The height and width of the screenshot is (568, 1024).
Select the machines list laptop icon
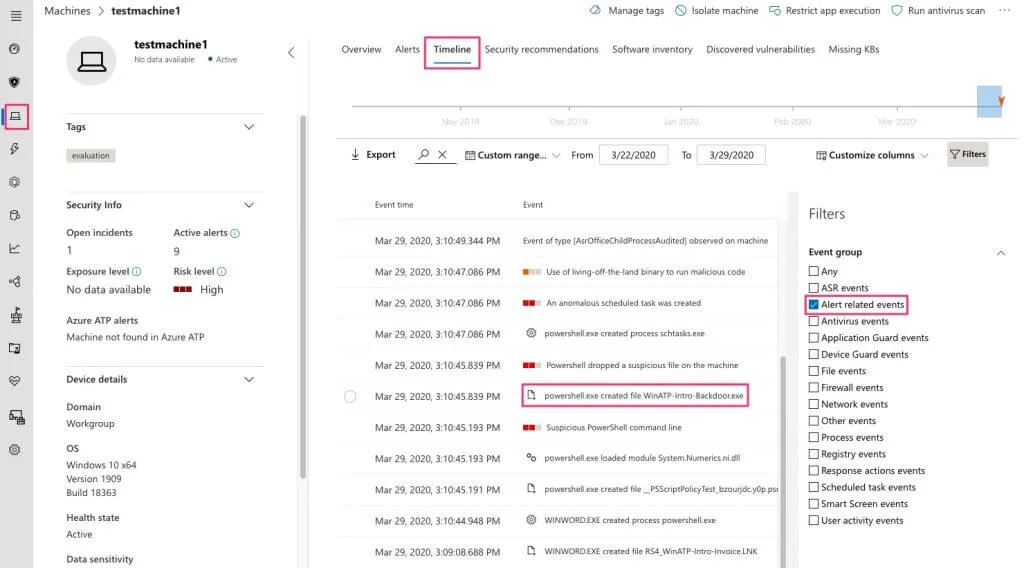tap(15, 116)
